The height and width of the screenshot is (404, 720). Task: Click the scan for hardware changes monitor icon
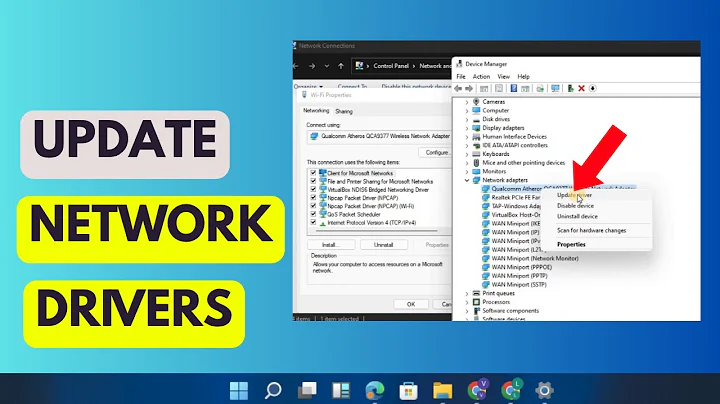555,88
